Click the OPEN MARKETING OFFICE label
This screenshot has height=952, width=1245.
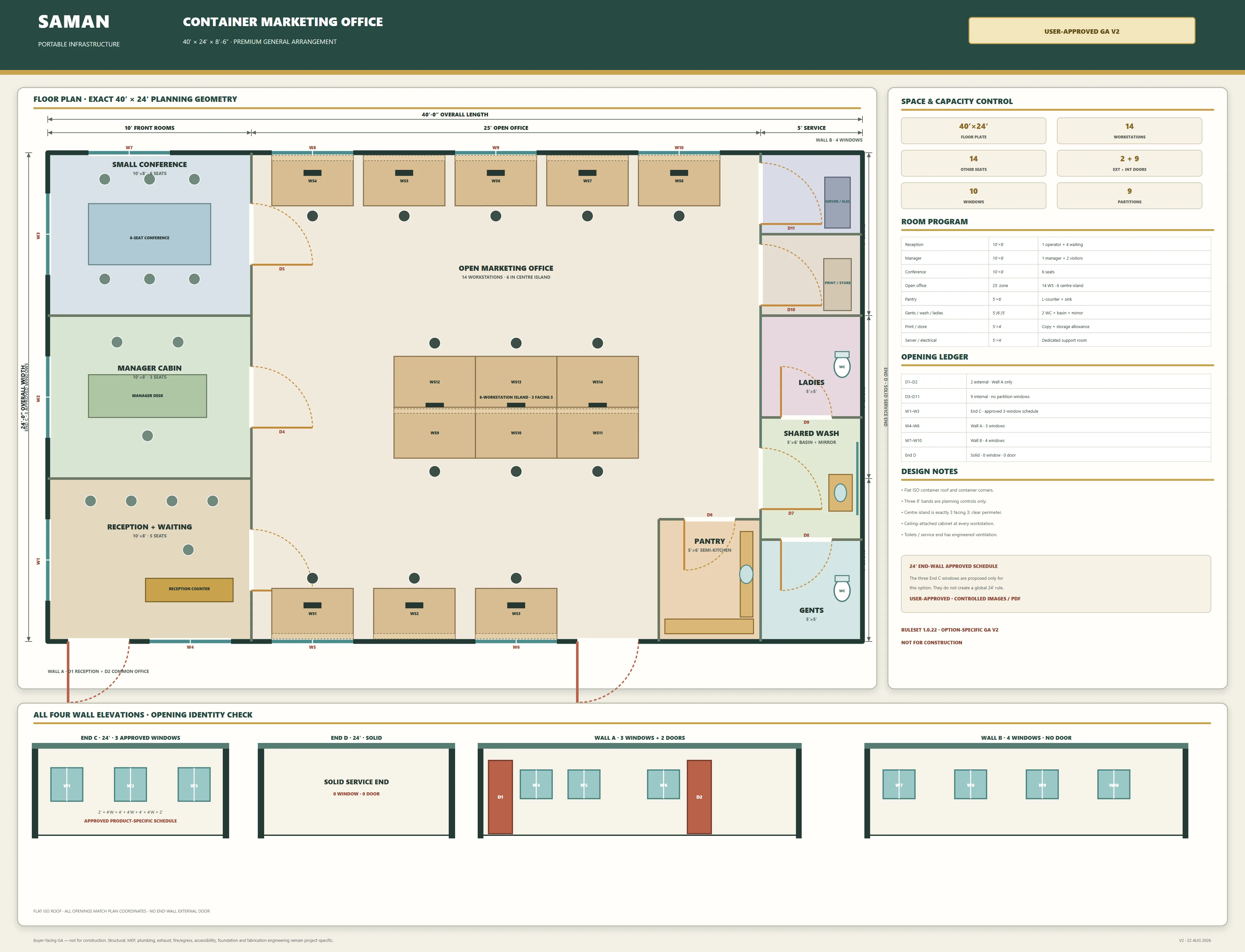[506, 268]
